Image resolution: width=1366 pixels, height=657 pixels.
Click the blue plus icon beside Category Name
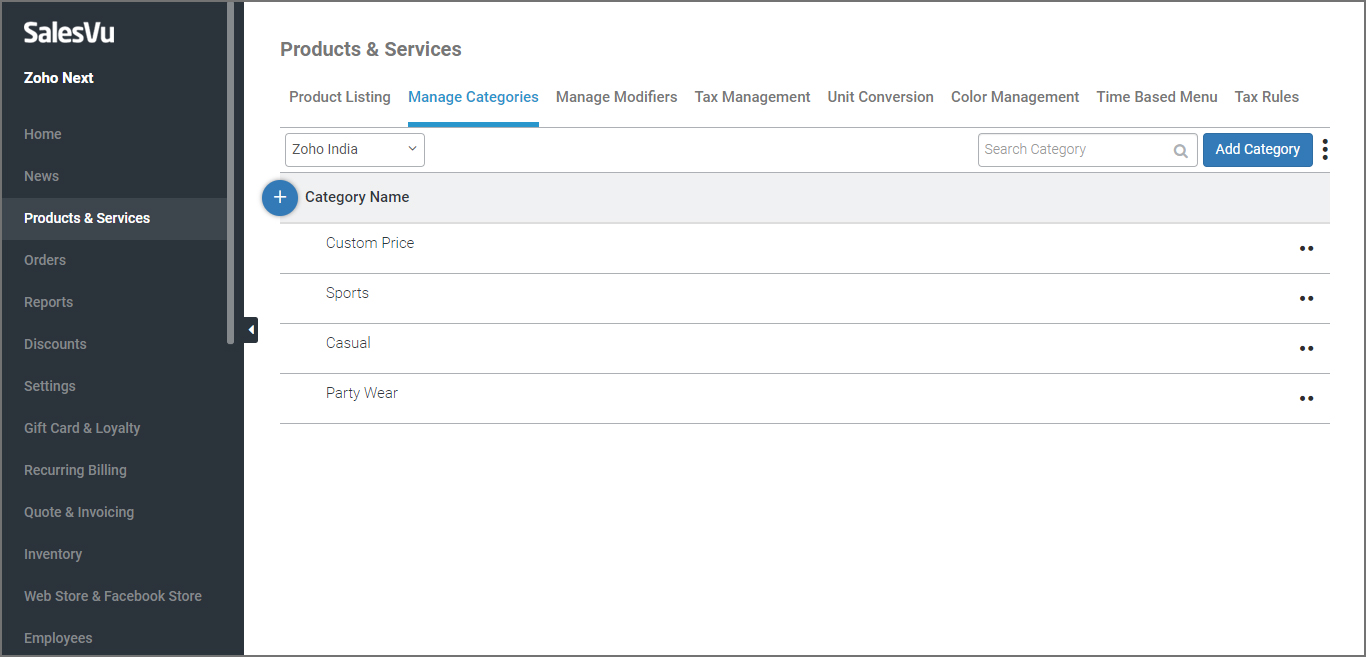point(280,198)
